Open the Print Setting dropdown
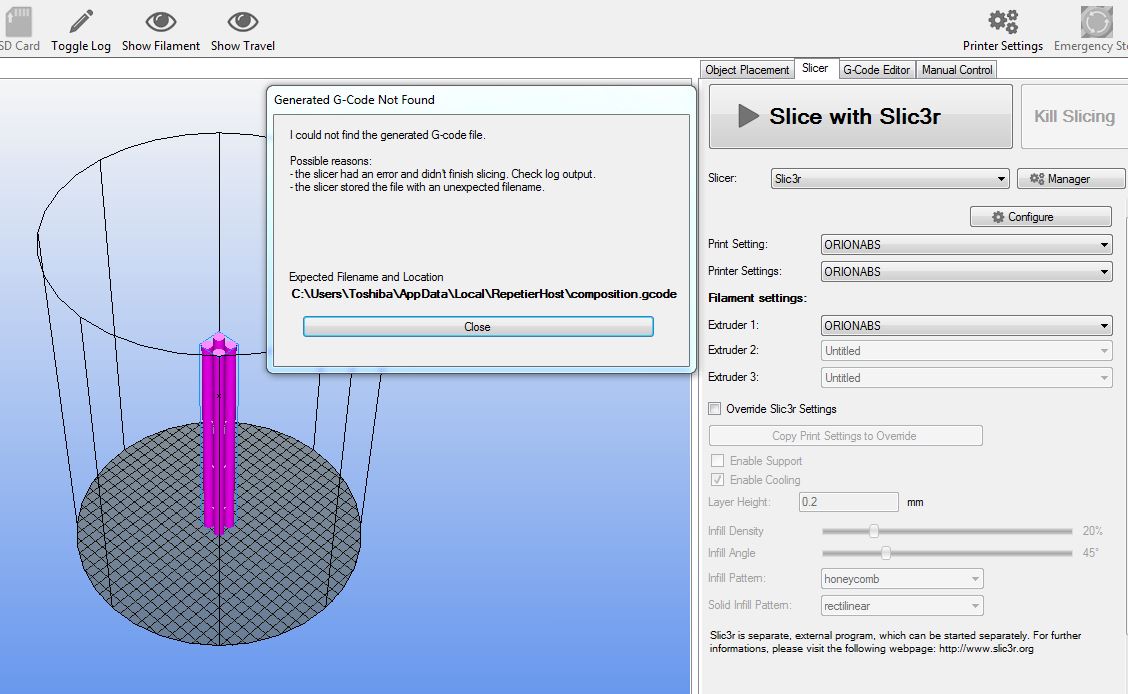Image resolution: width=1128 pixels, height=694 pixels. [x=966, y=245]
